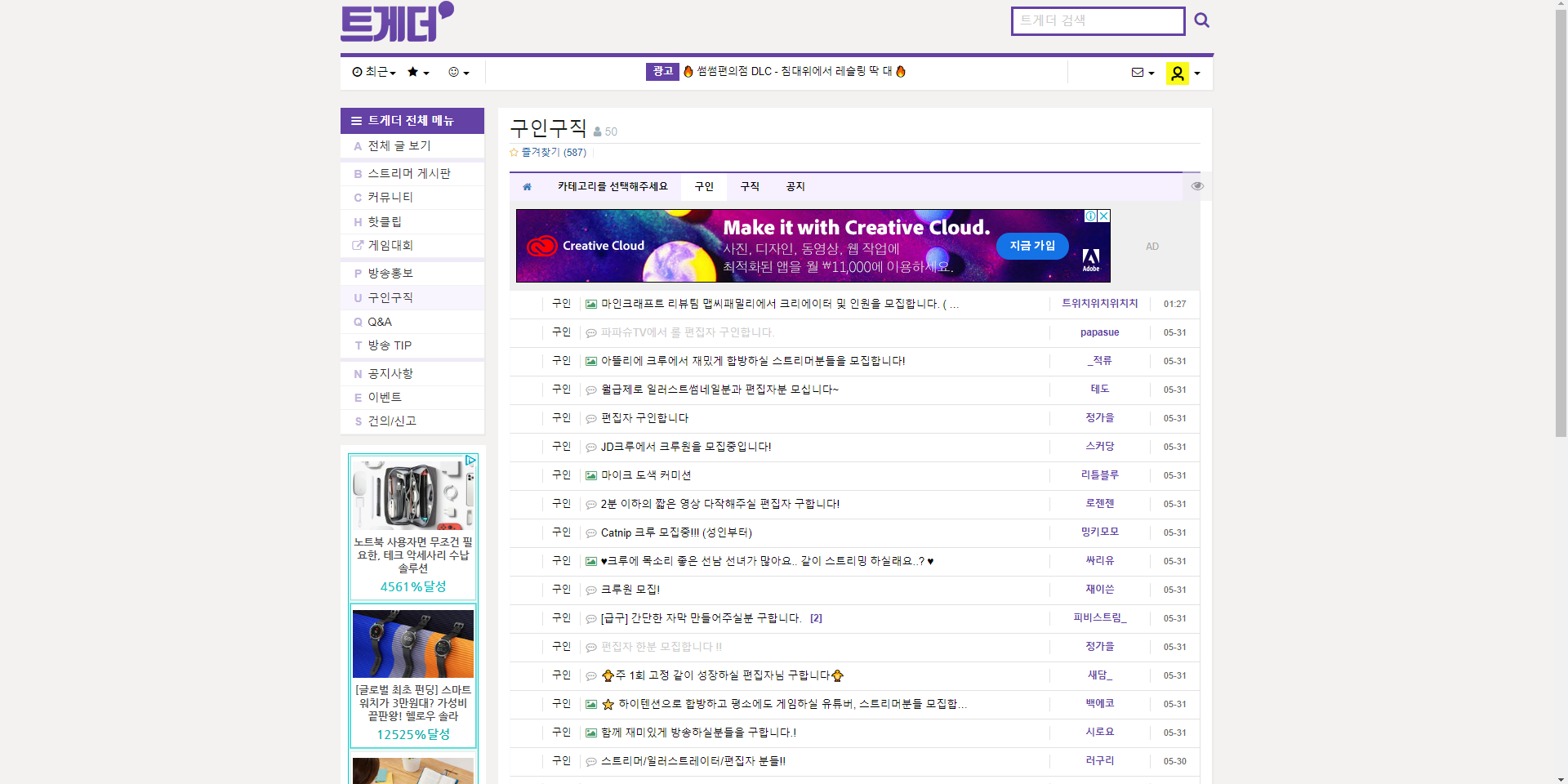Click author 트위치위치위치치
Image resolution: width=1568 pixels, height=784 pixels.
[x=1099, y=304]
